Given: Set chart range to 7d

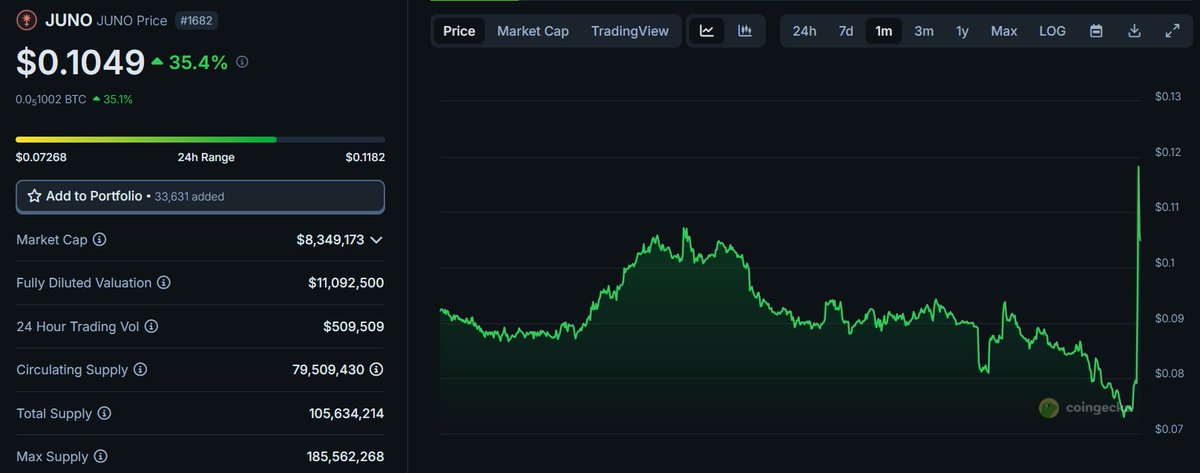Looking at the screenshot, I should tap(846, 31).
